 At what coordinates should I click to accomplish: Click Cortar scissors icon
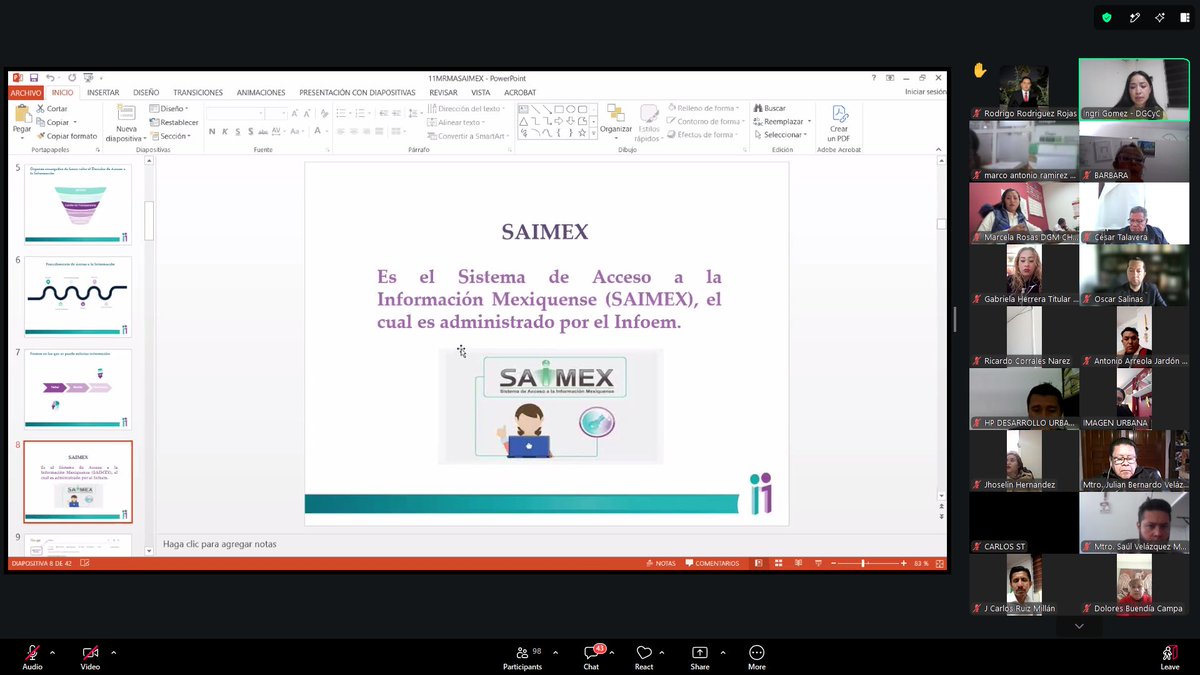coord(40,109)
